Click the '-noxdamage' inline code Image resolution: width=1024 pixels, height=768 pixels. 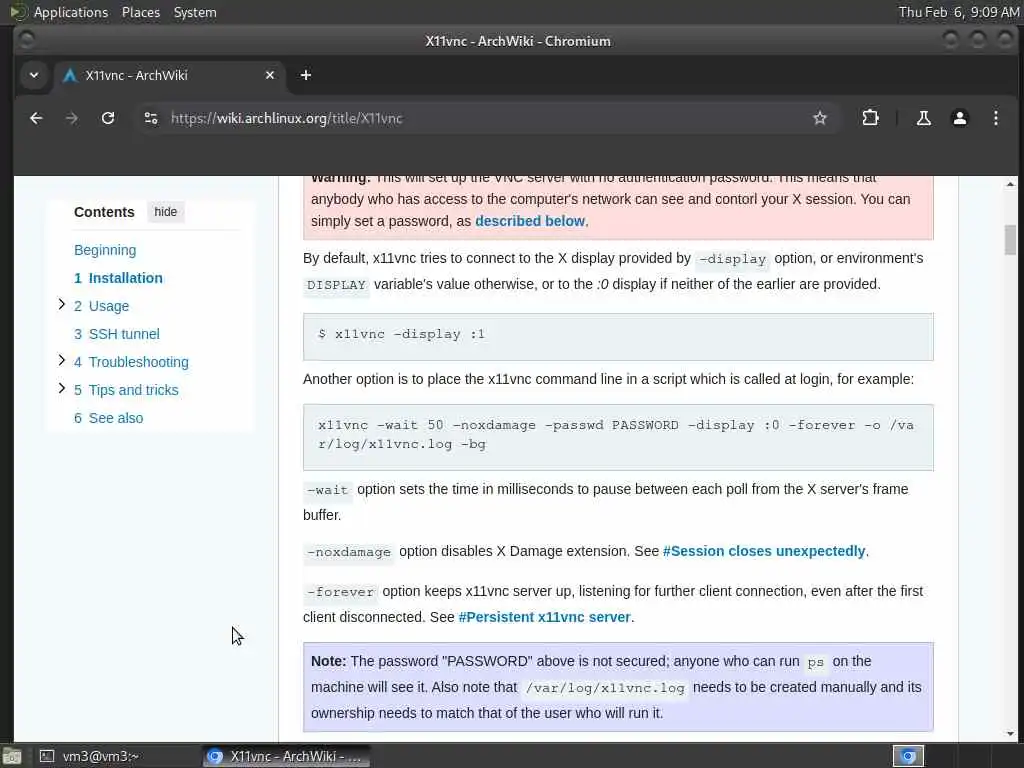tap(349, 552)
